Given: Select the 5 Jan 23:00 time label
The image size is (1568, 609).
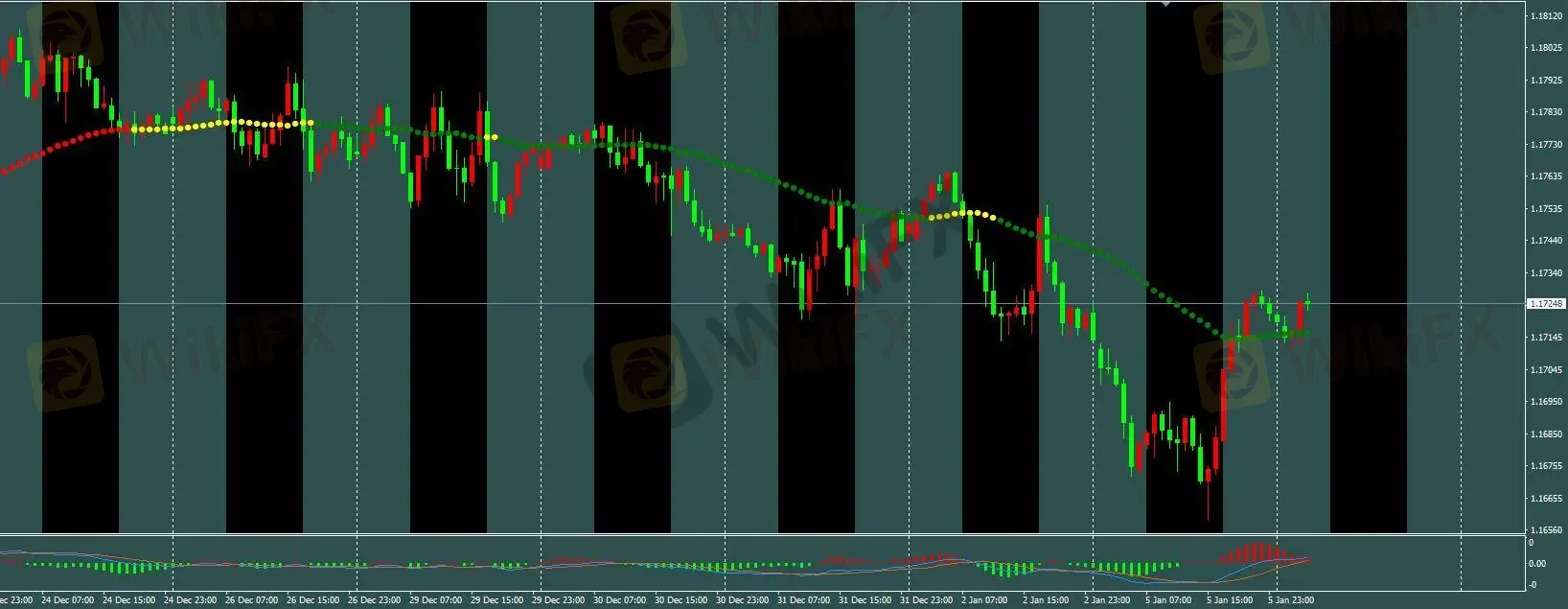Looking at the screenshot, I should (1290, 600).
